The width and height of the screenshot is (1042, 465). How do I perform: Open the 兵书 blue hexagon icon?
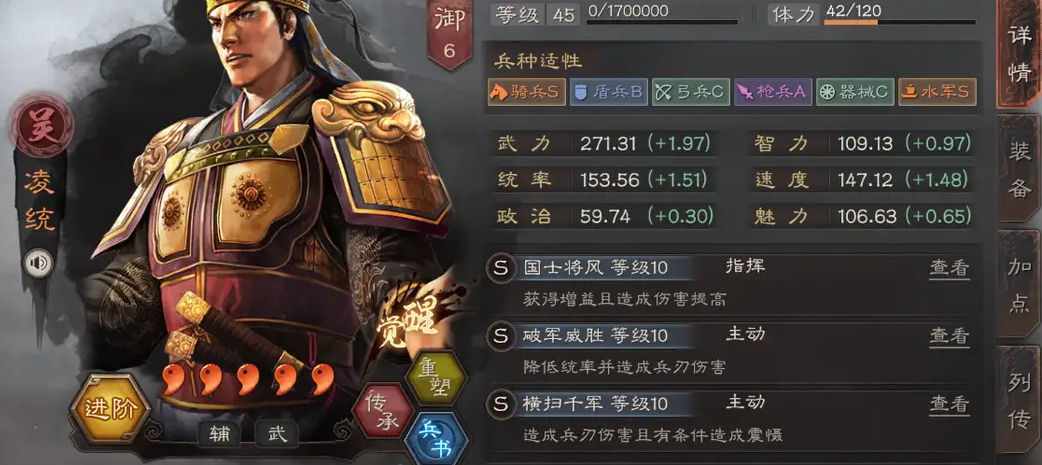pos(437,440)
